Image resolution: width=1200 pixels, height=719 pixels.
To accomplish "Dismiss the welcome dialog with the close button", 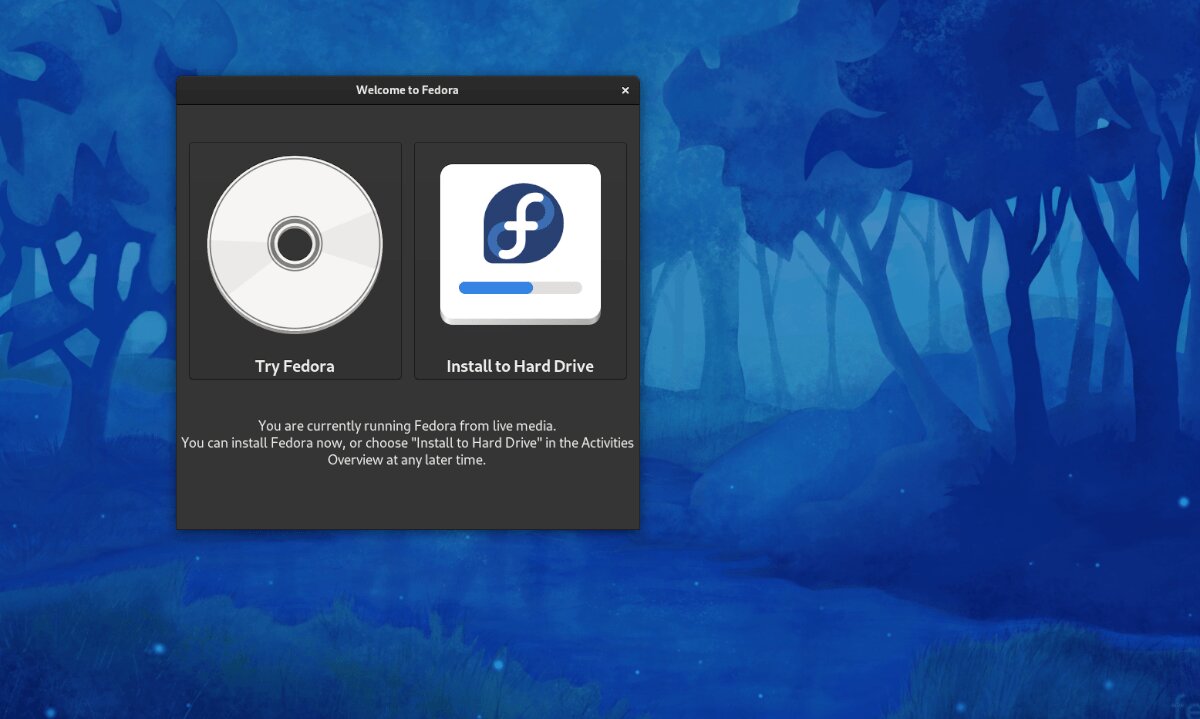I will pos(625,90).
